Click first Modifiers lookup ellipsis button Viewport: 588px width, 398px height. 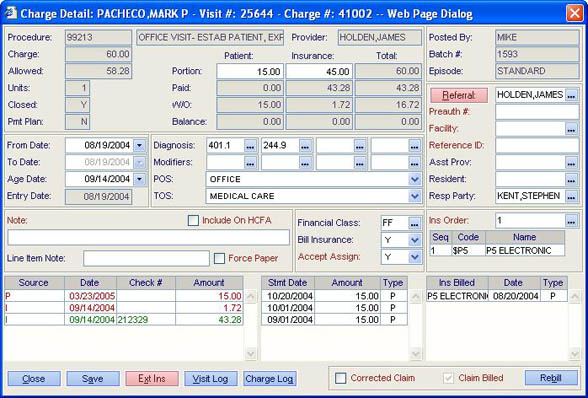(x=250, y=162)
